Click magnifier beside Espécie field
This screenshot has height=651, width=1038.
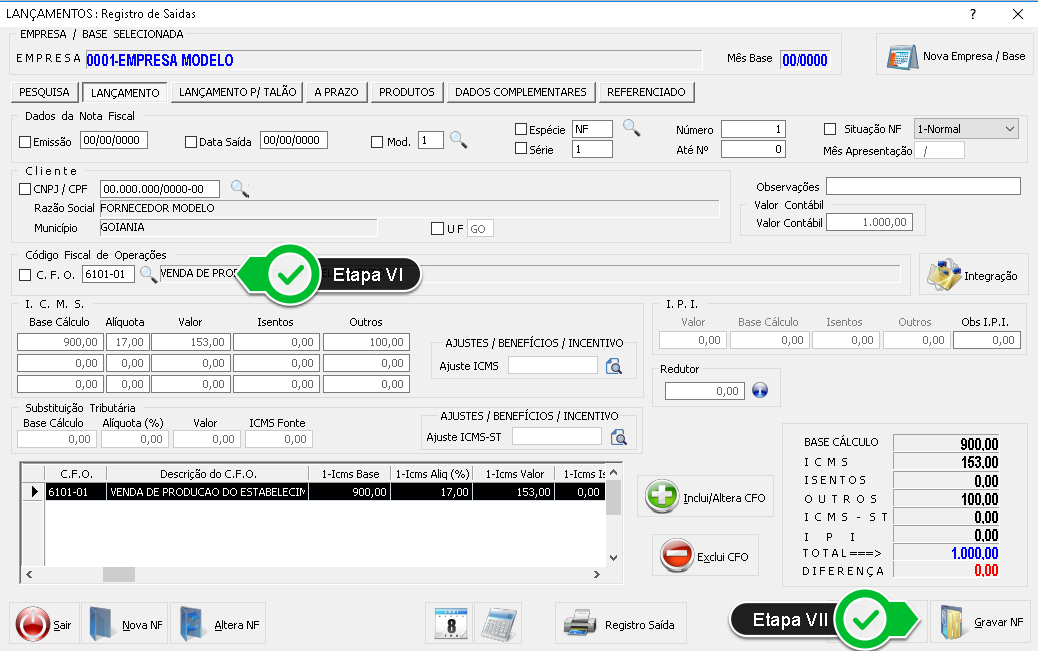[631, 127]
